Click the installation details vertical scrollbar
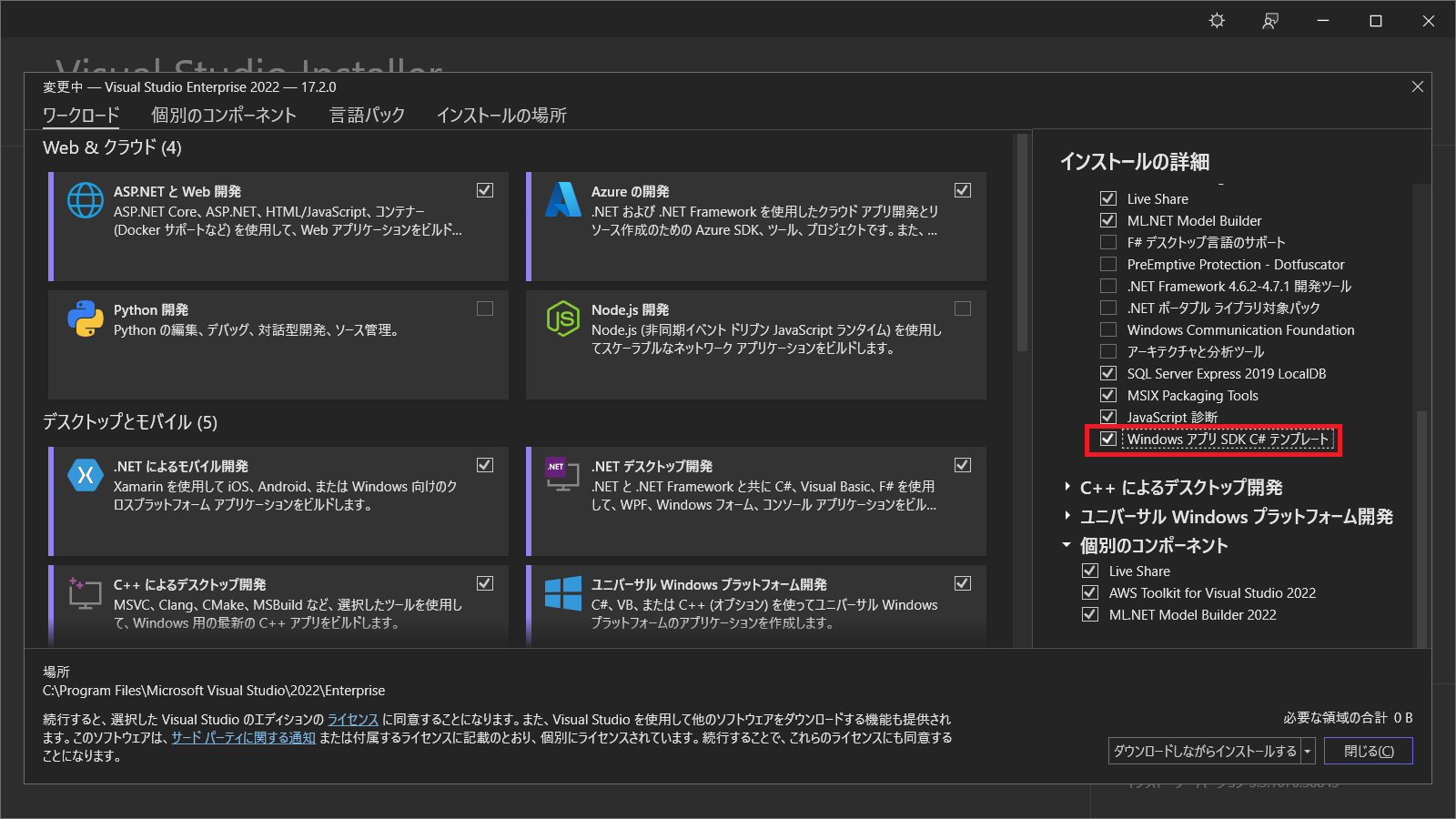The image size is (1456, 819). 1421,528
